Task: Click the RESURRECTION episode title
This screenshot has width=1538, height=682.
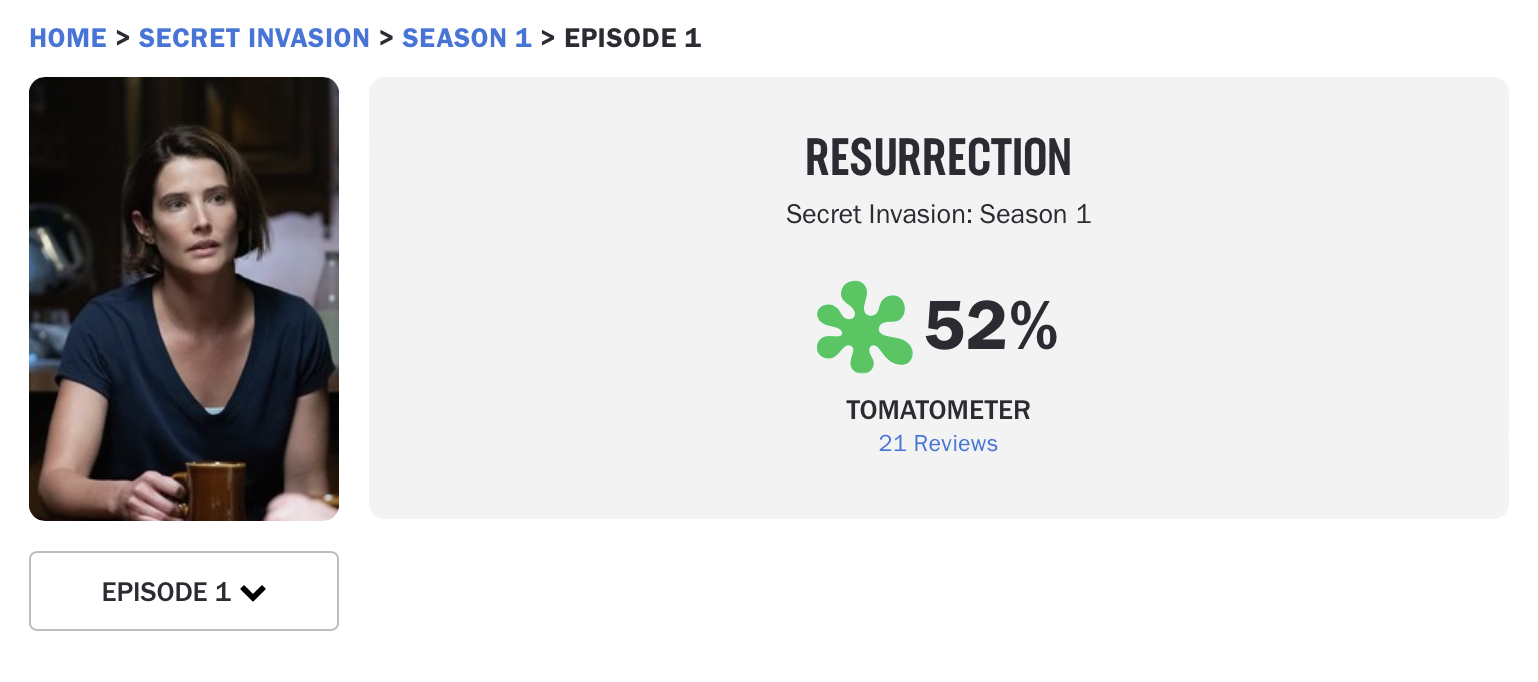Action: point(938,158)
